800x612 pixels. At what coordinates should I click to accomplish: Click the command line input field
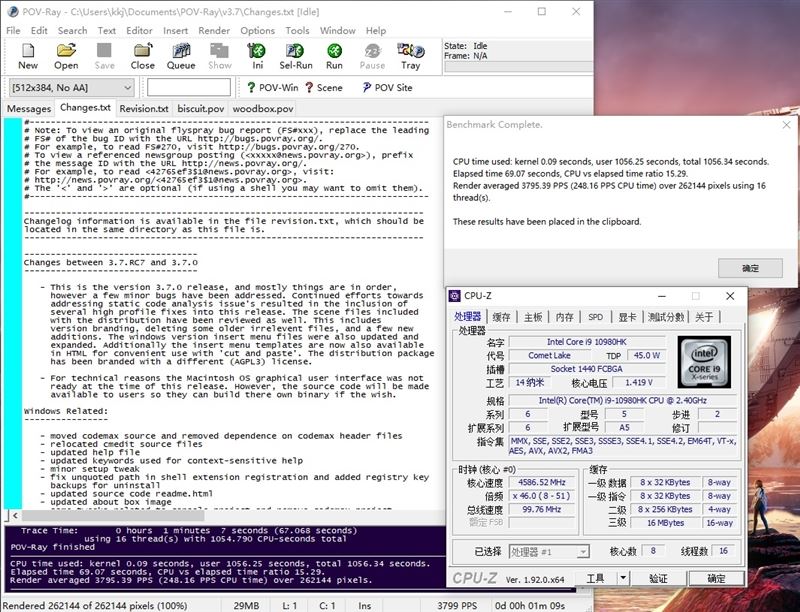[x=189, y=88]
